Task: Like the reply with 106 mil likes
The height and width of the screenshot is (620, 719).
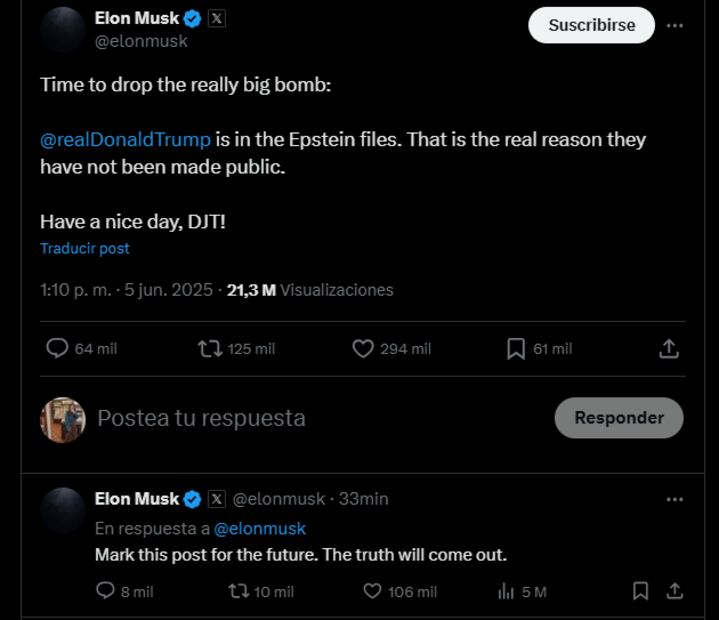Action: pyautogui.click(x=372, y=591)
